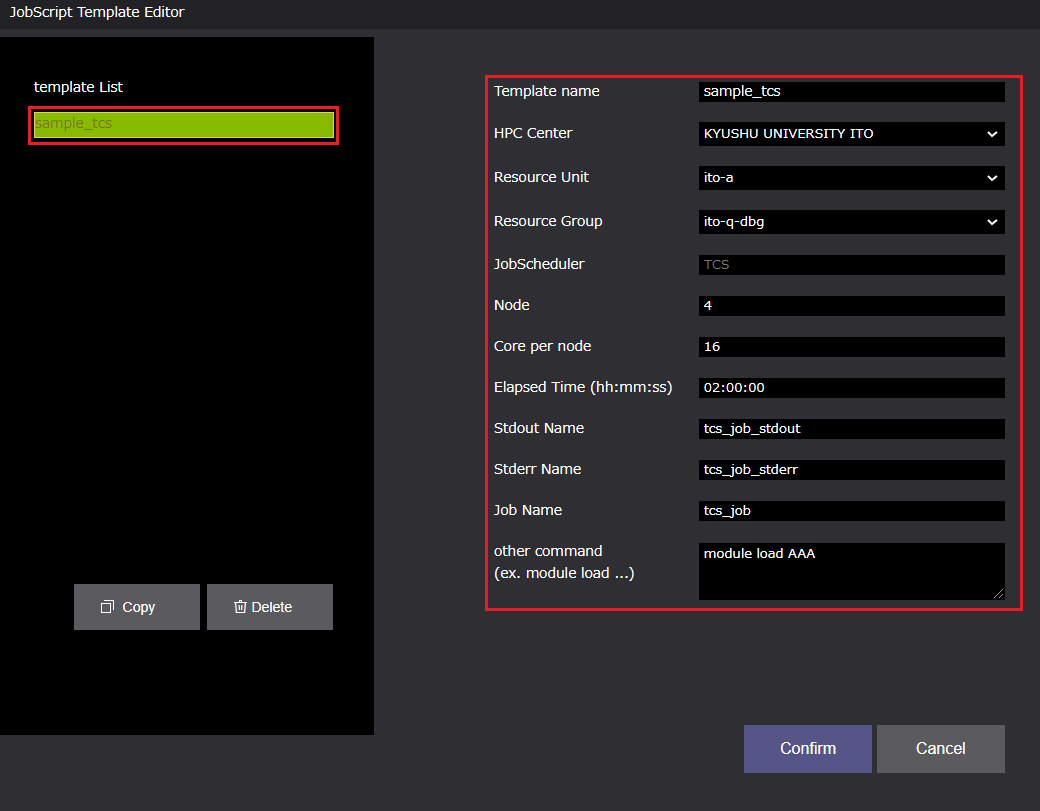Click inside the other command textarea
1040x811 pixels.
pyautogui.click(x=851, y=572)
